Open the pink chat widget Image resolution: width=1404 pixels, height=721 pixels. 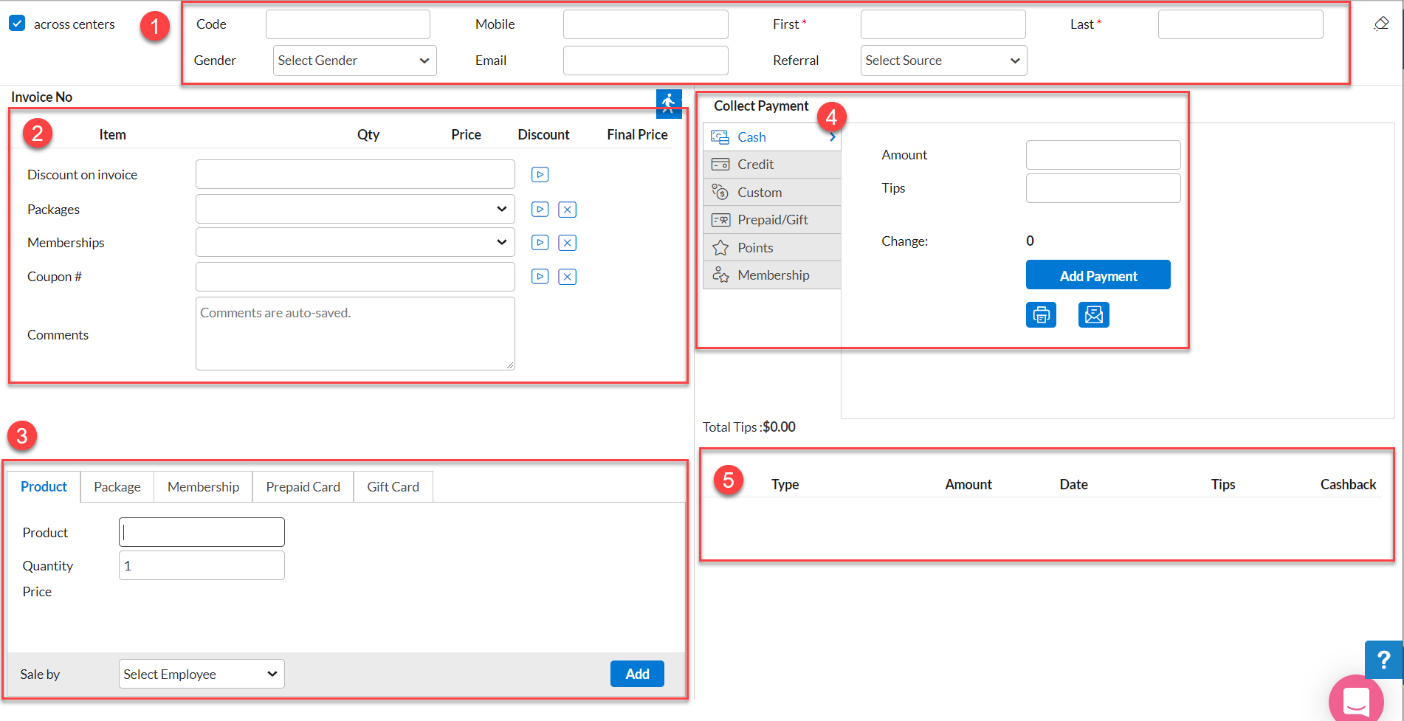(x=1356, y=700)
